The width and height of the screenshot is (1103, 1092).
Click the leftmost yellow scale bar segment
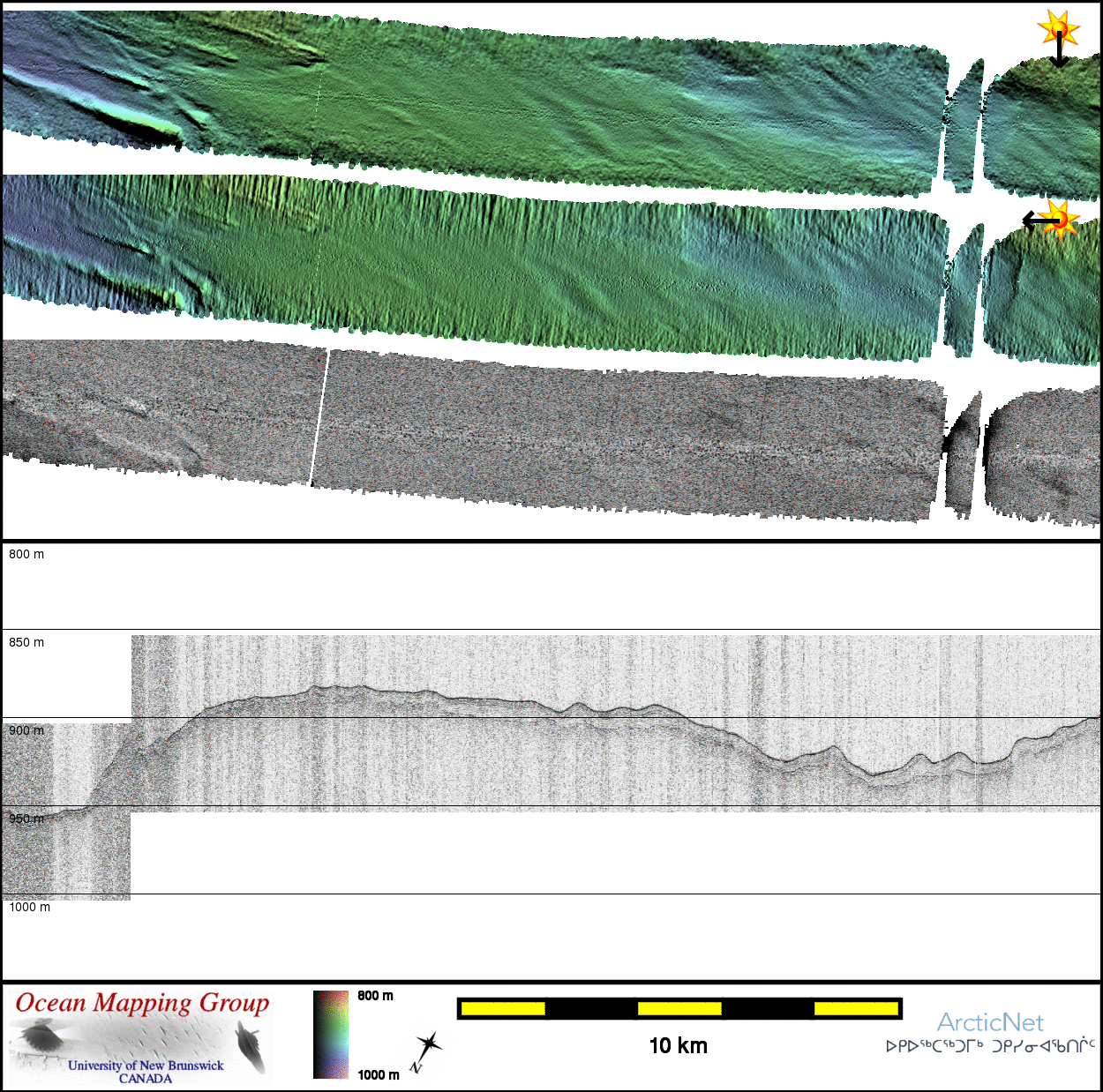coord(503,1008)
